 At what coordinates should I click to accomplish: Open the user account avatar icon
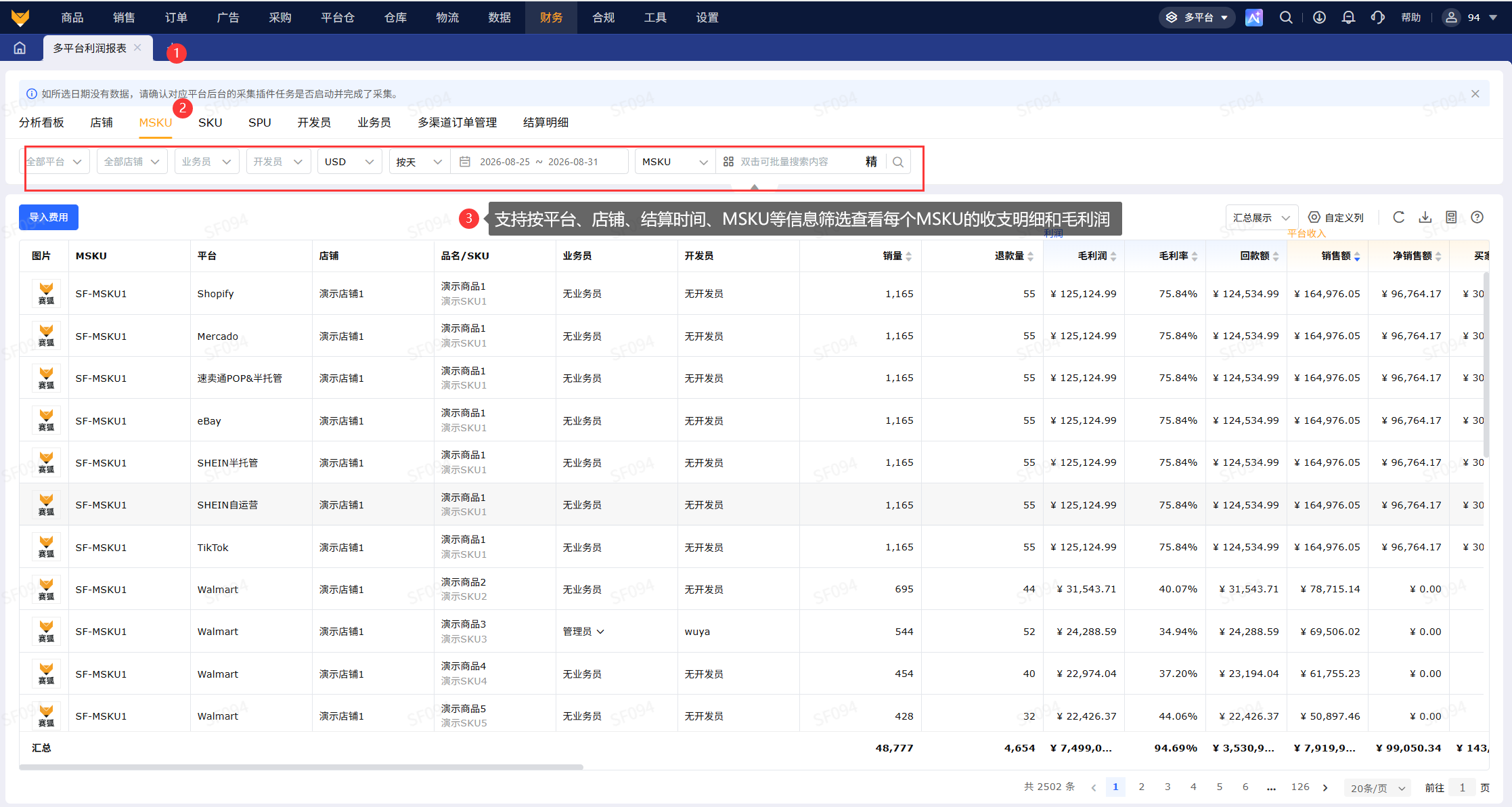(1451, 18)
